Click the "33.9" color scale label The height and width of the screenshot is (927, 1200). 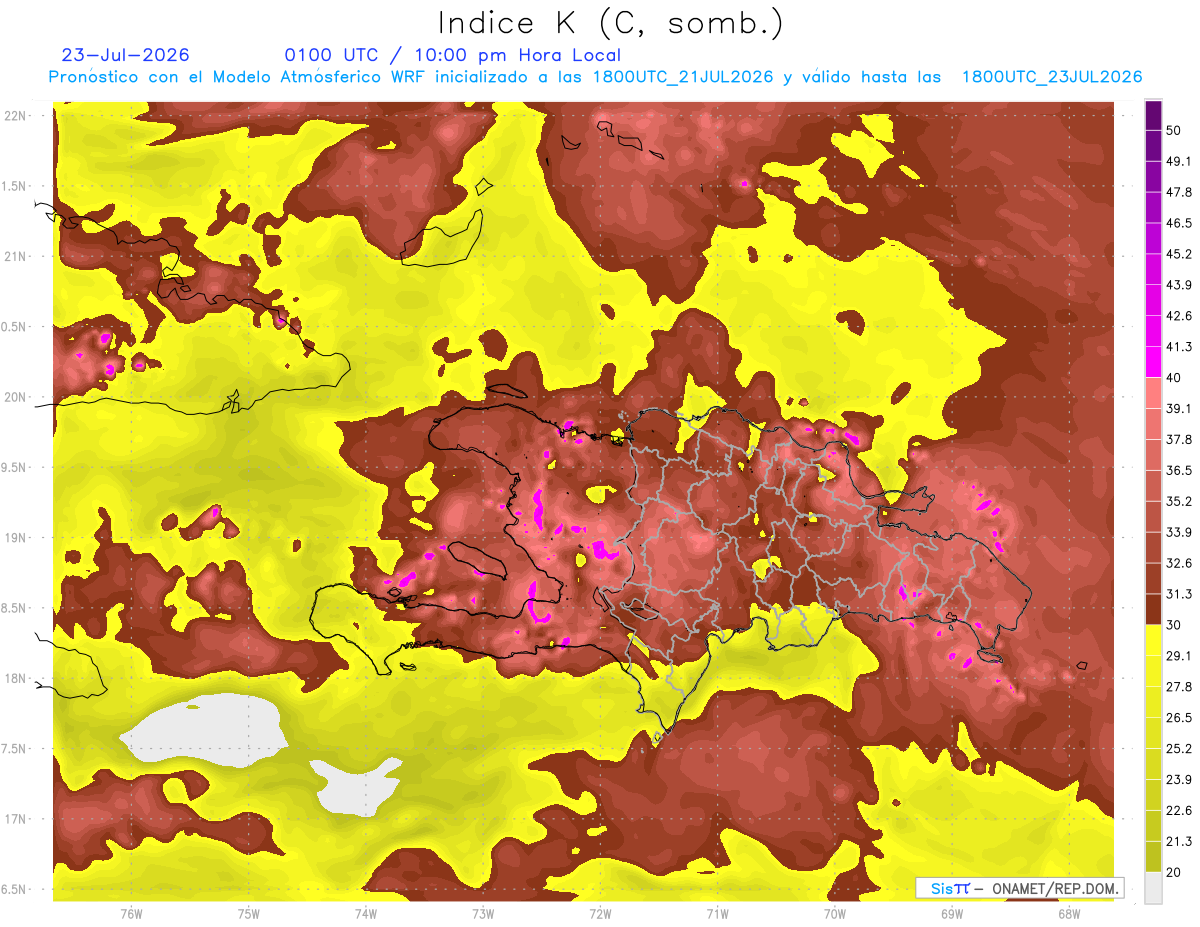[1179, 532]
